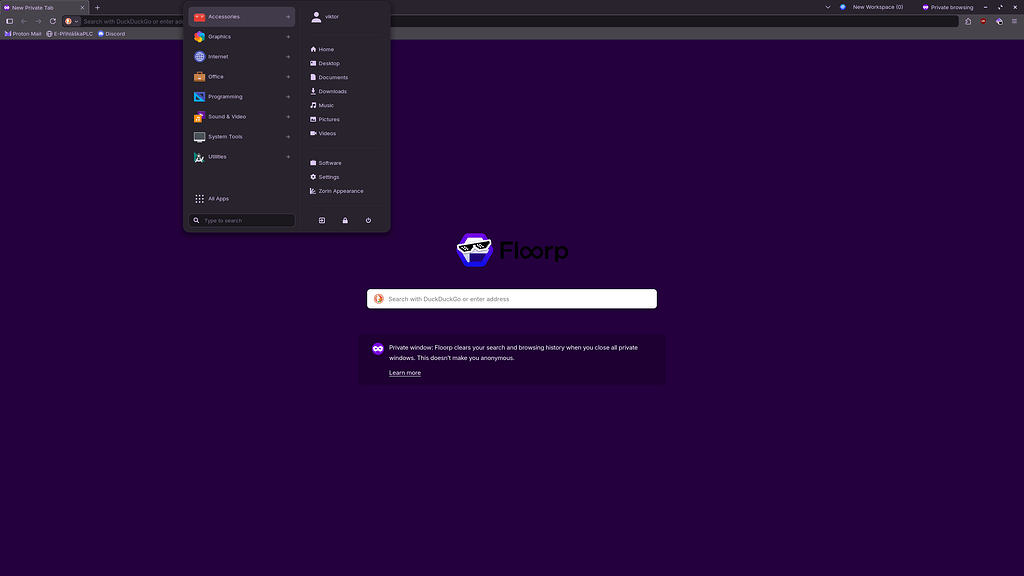Click the Private browsing indicator
Image resolution: width=1024 pixels, height=576 pixels.
pyautogui.click(x=948, y=7)
